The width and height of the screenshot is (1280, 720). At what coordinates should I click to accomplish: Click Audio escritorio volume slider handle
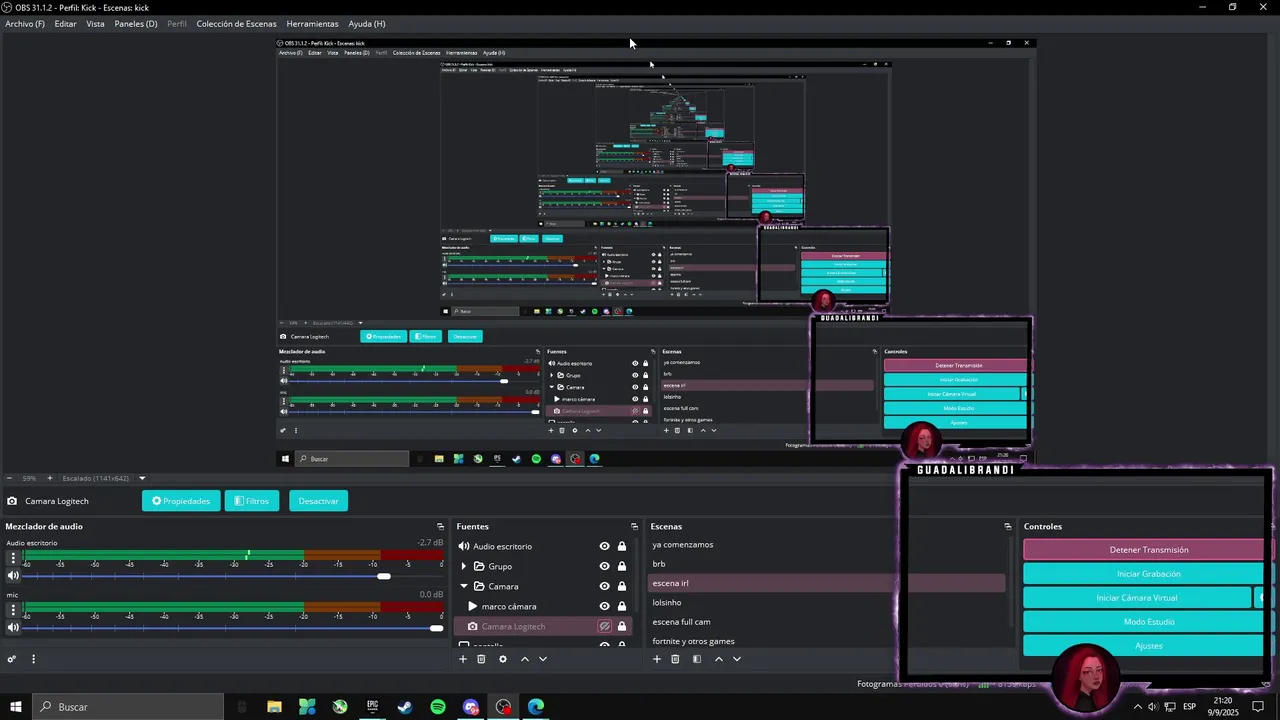pyautogui.click(x=384, y=576)
